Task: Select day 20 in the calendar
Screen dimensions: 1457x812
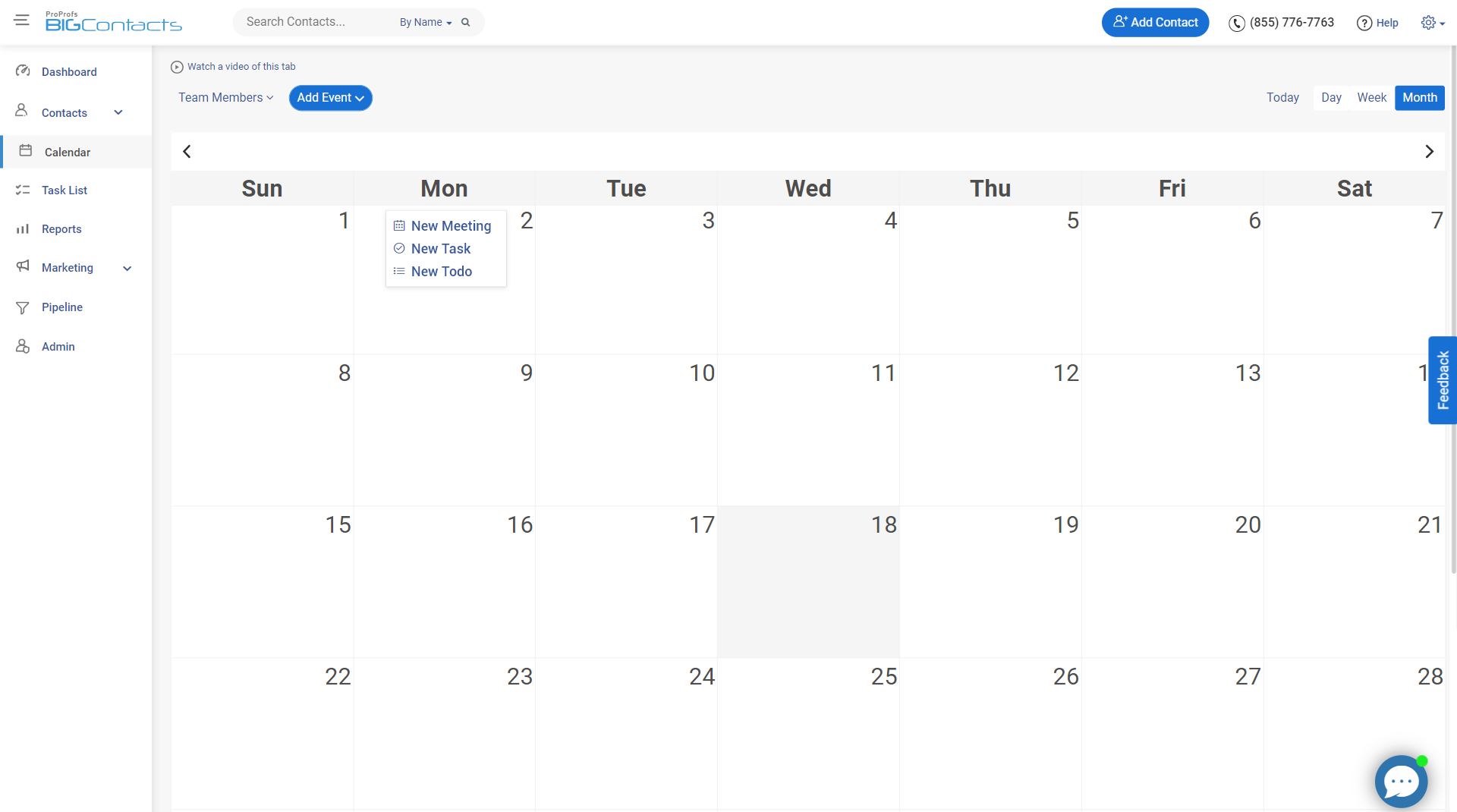Action: (1172, 582)
